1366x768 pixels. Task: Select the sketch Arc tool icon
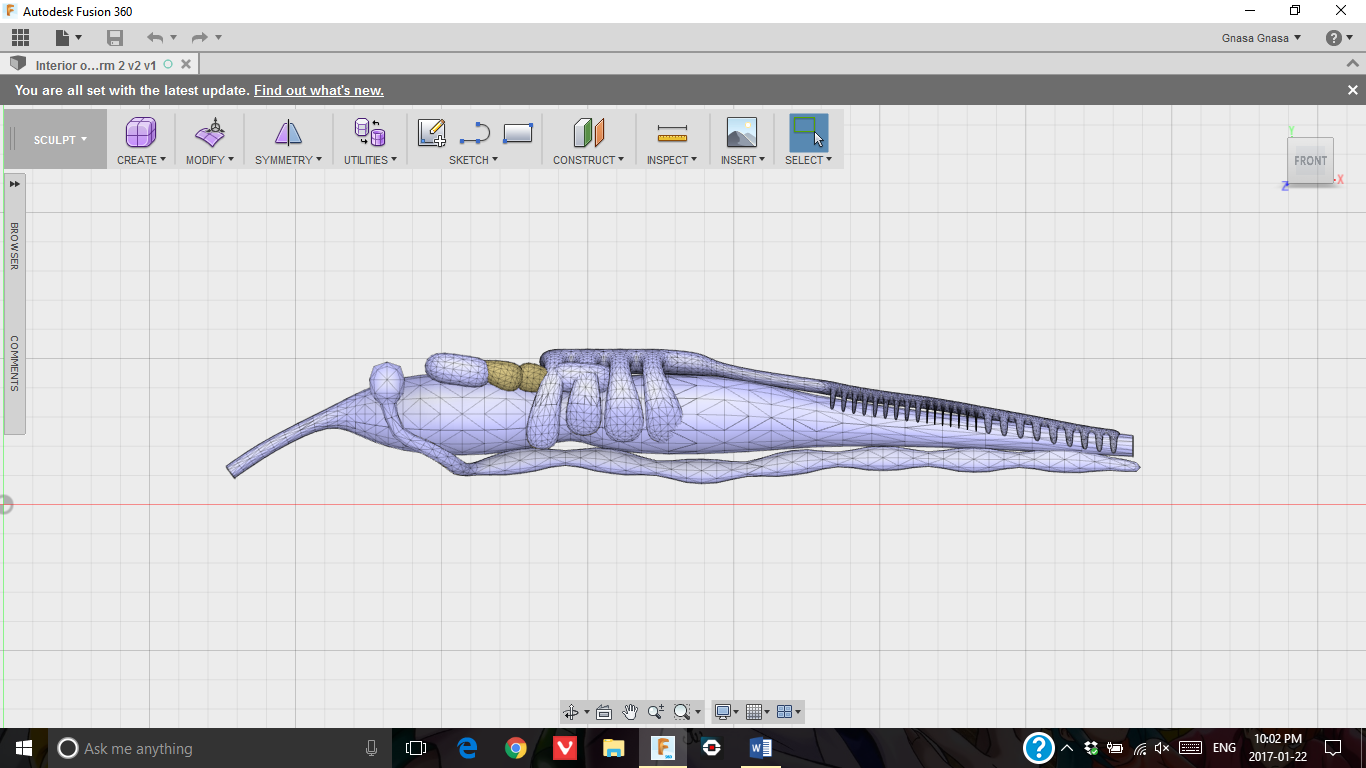pyautogui.click(x=475, y=133)
